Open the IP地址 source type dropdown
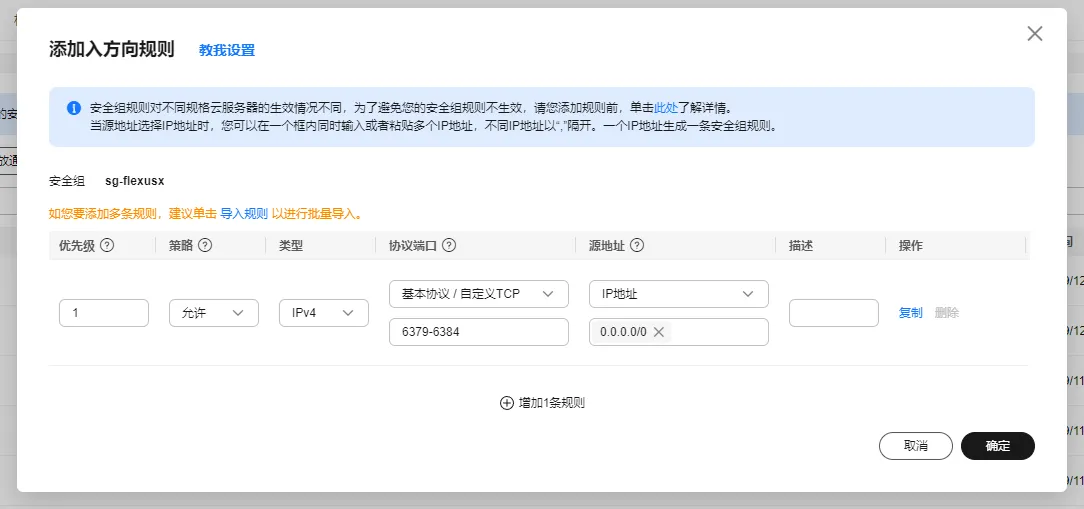The image size is (1084, 509). [678, 294]
